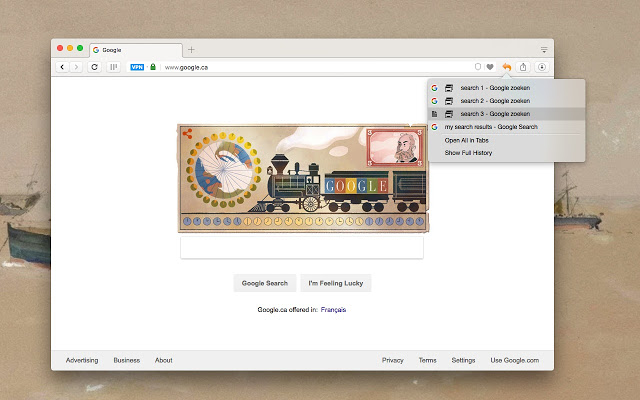Click the green maximize window button

coord(80,48)
